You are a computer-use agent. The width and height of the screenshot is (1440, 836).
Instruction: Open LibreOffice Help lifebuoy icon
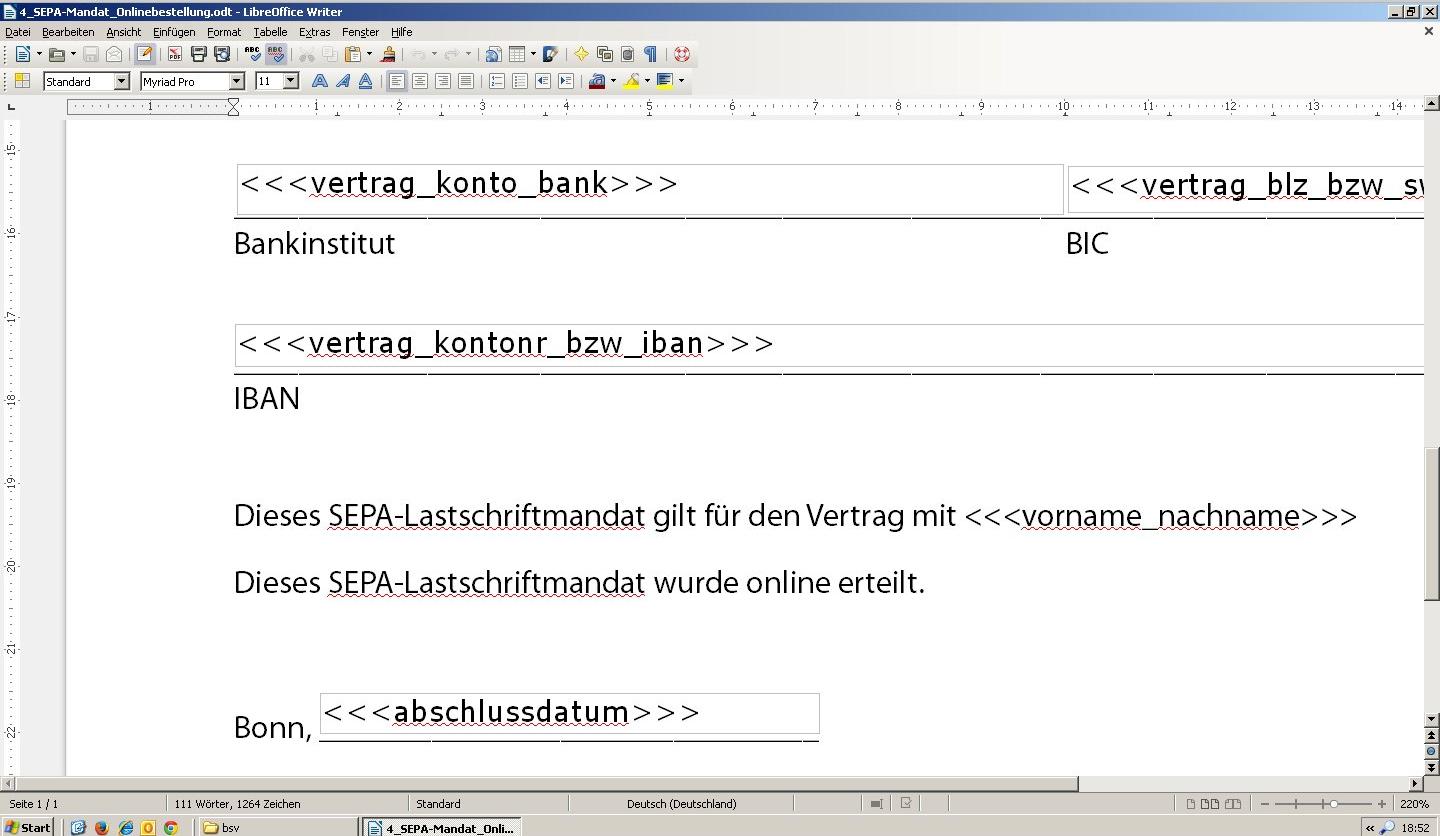click(x=682, y=54)
